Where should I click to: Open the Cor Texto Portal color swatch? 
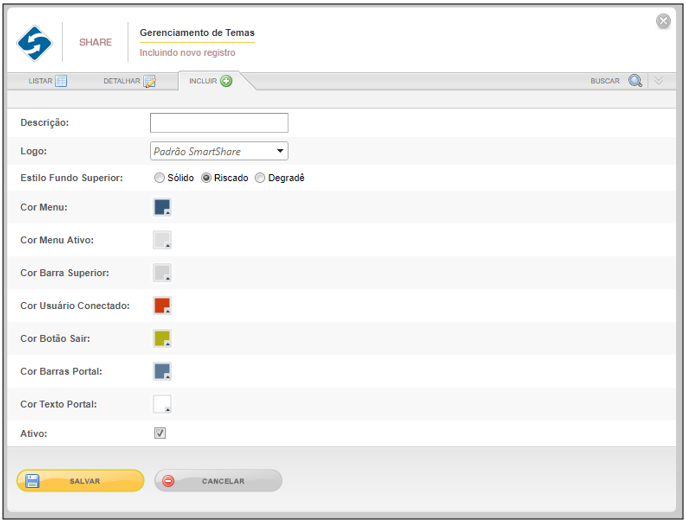(x=162, y=404)
